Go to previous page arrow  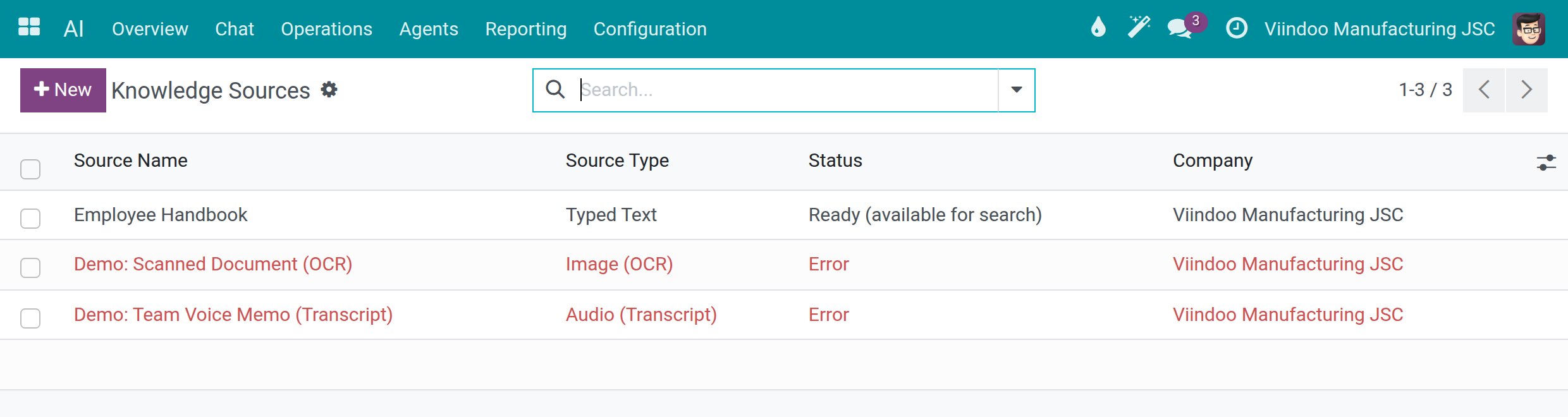pyautogui.click(x=1484, y=90)
